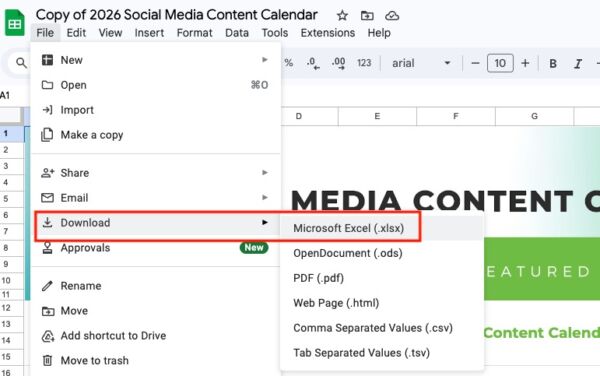
Task: Expand the Share submenu
Action: (155, 173)
